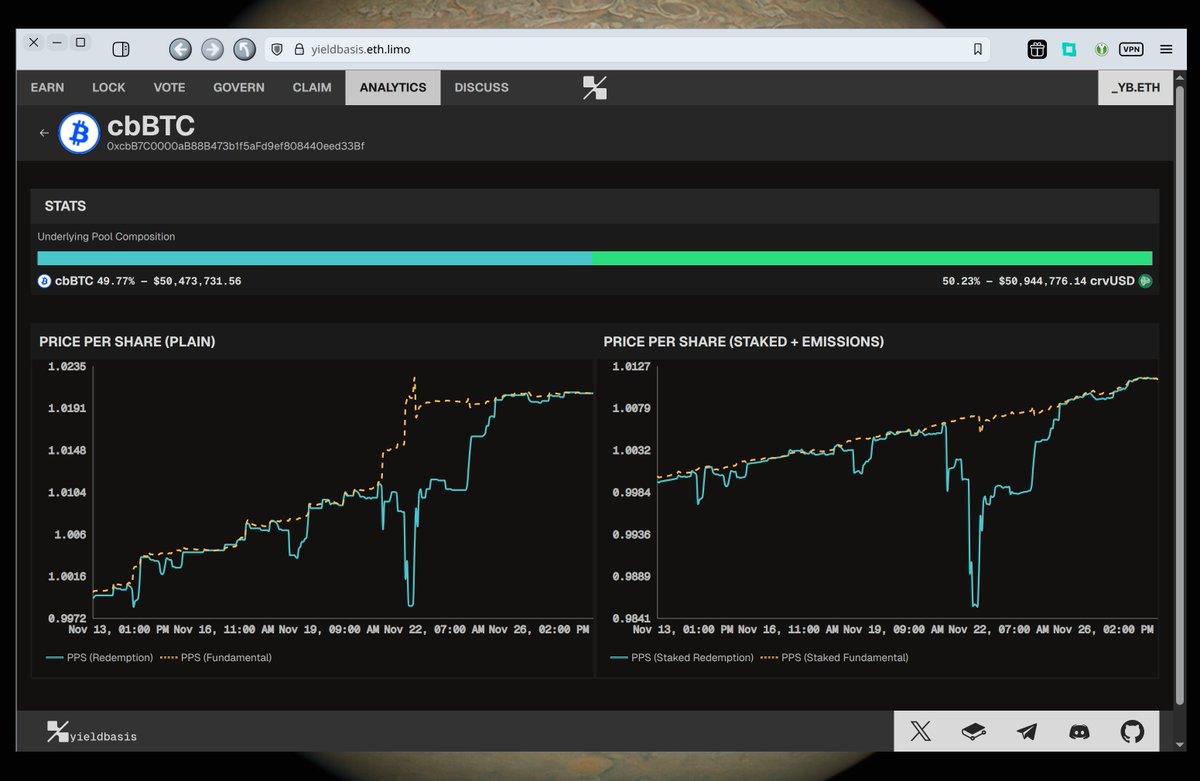1200x781 pixels.
Task: Toggle the PPS (Staked Redemption) legend entry
Action: tap(682, 658)
